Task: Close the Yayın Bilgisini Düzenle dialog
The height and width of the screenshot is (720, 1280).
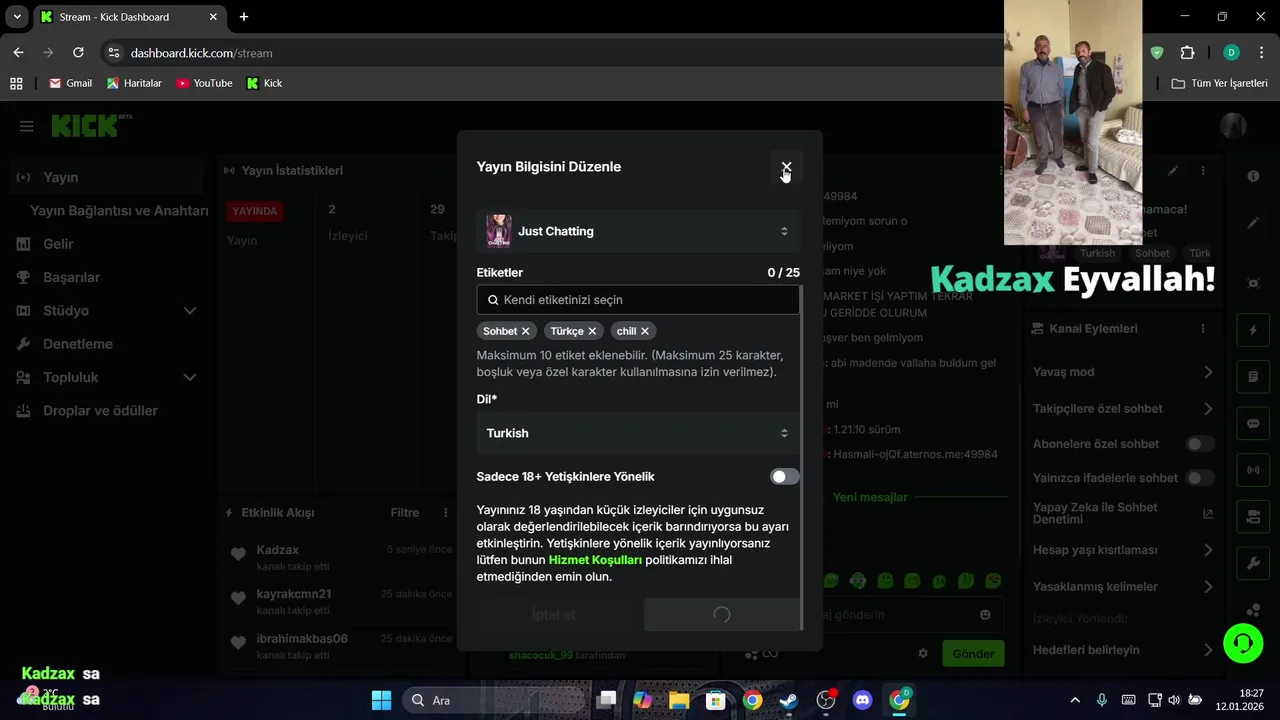Action: click(786, 167)
